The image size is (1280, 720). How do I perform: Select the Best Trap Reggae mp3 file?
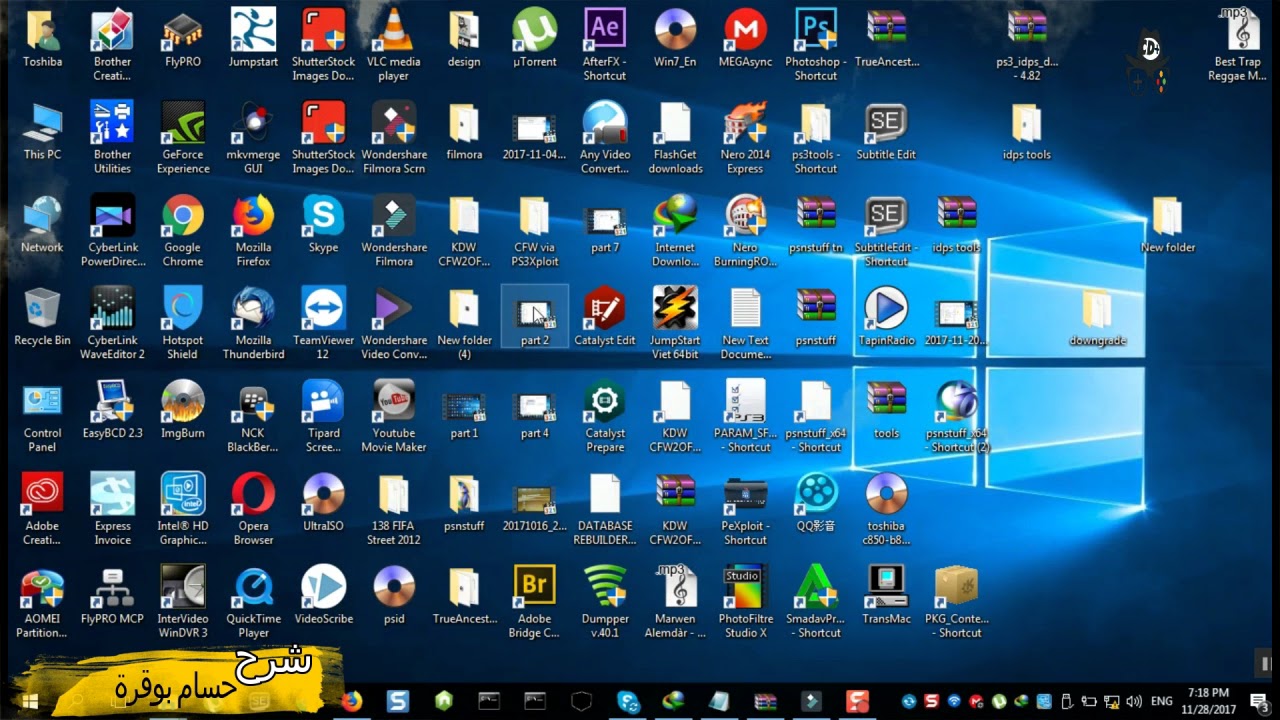pyautogui.click(x=1240, y=30)
